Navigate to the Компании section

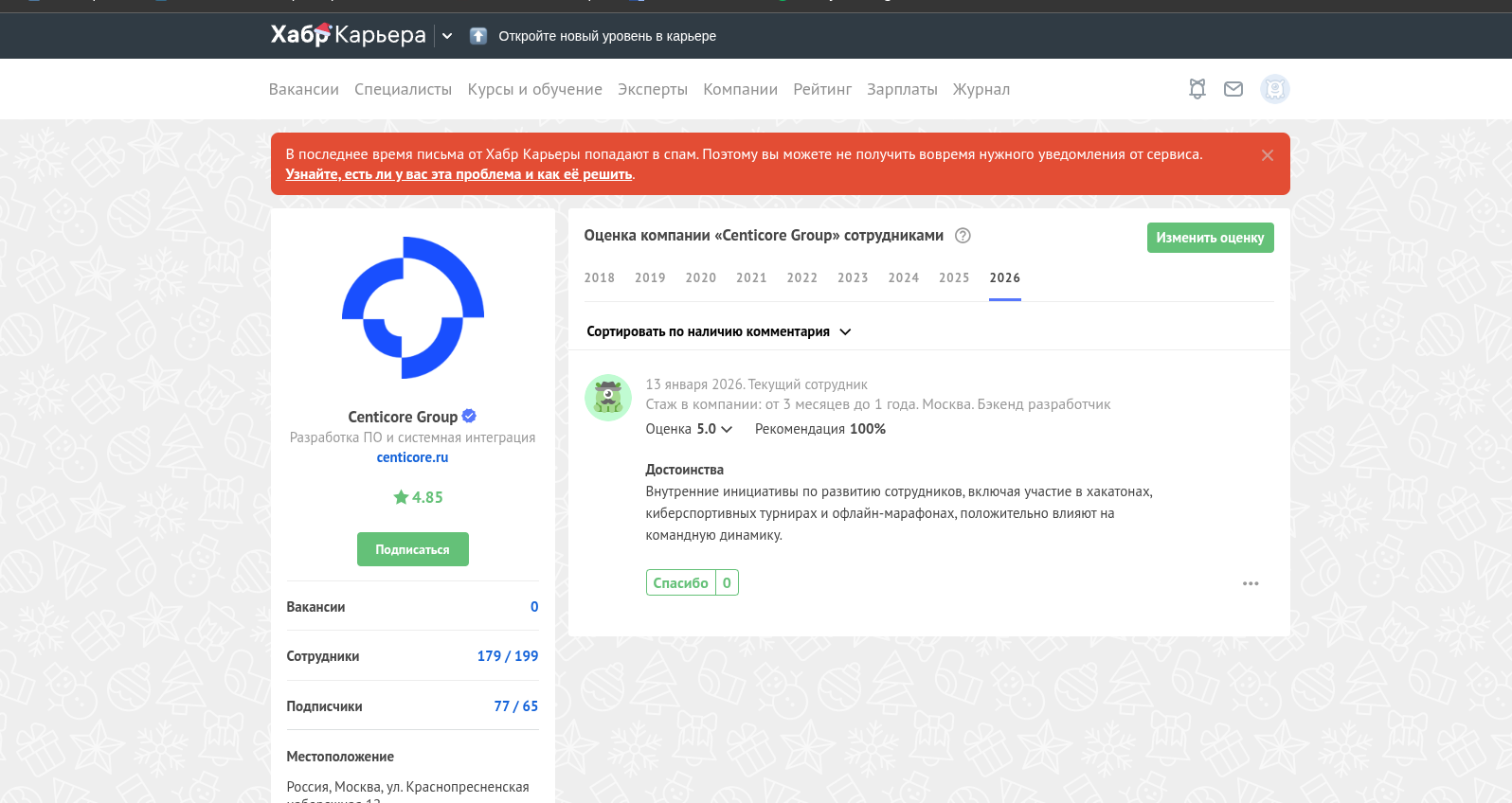(x=740, y=89)
